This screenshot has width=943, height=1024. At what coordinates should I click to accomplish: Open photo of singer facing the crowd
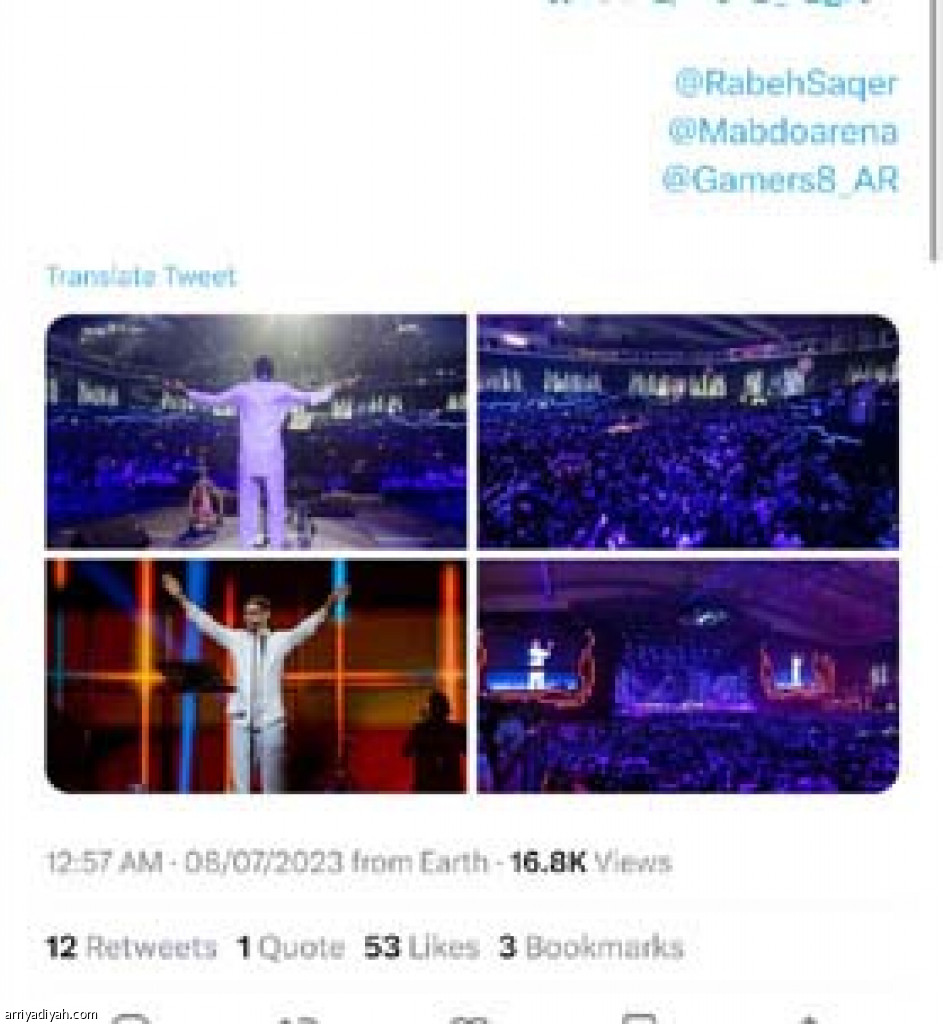point(256,432)
